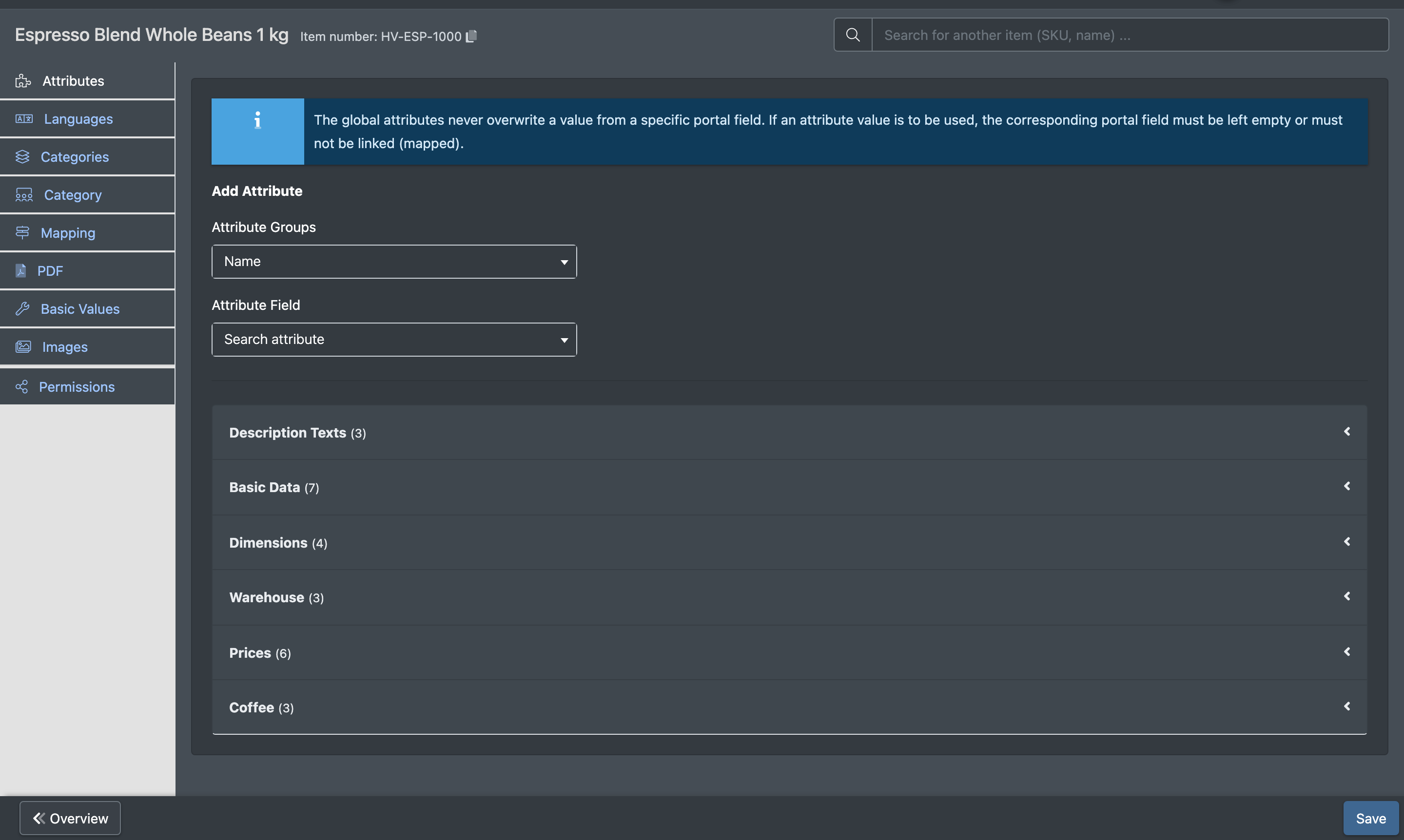Click the Categories stacked layers icon
The width and height of the screenshot is (1404, 840).
(22, 157)
